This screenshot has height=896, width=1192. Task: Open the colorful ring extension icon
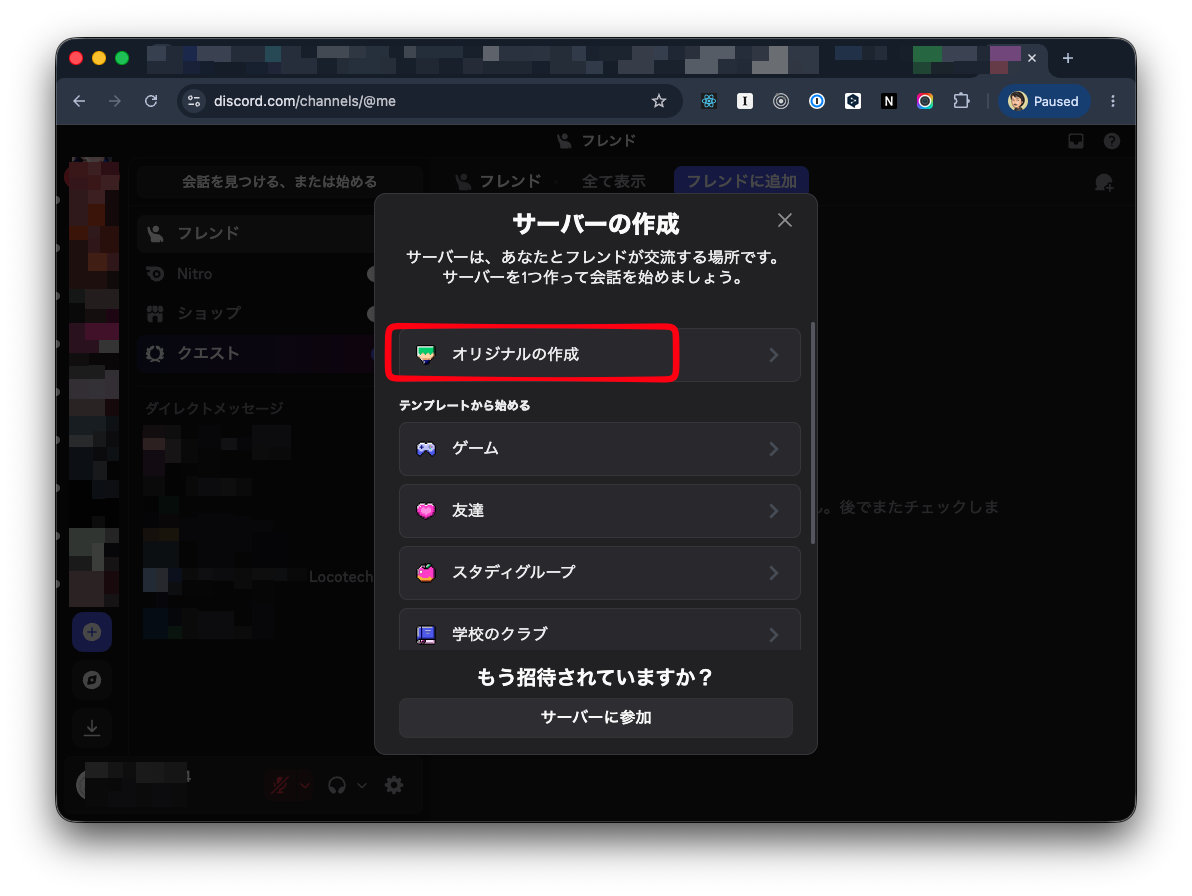(924, 101)
